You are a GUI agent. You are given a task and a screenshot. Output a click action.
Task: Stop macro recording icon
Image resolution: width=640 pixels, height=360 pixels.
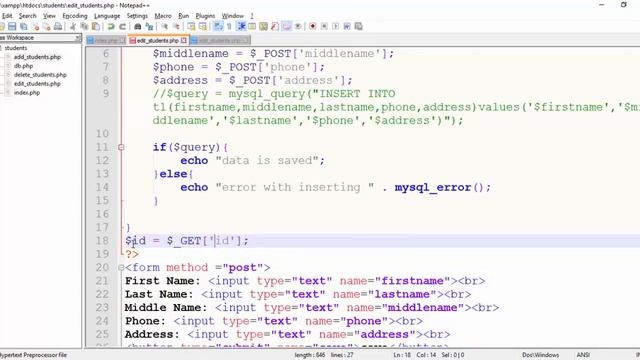coord(324,27)
